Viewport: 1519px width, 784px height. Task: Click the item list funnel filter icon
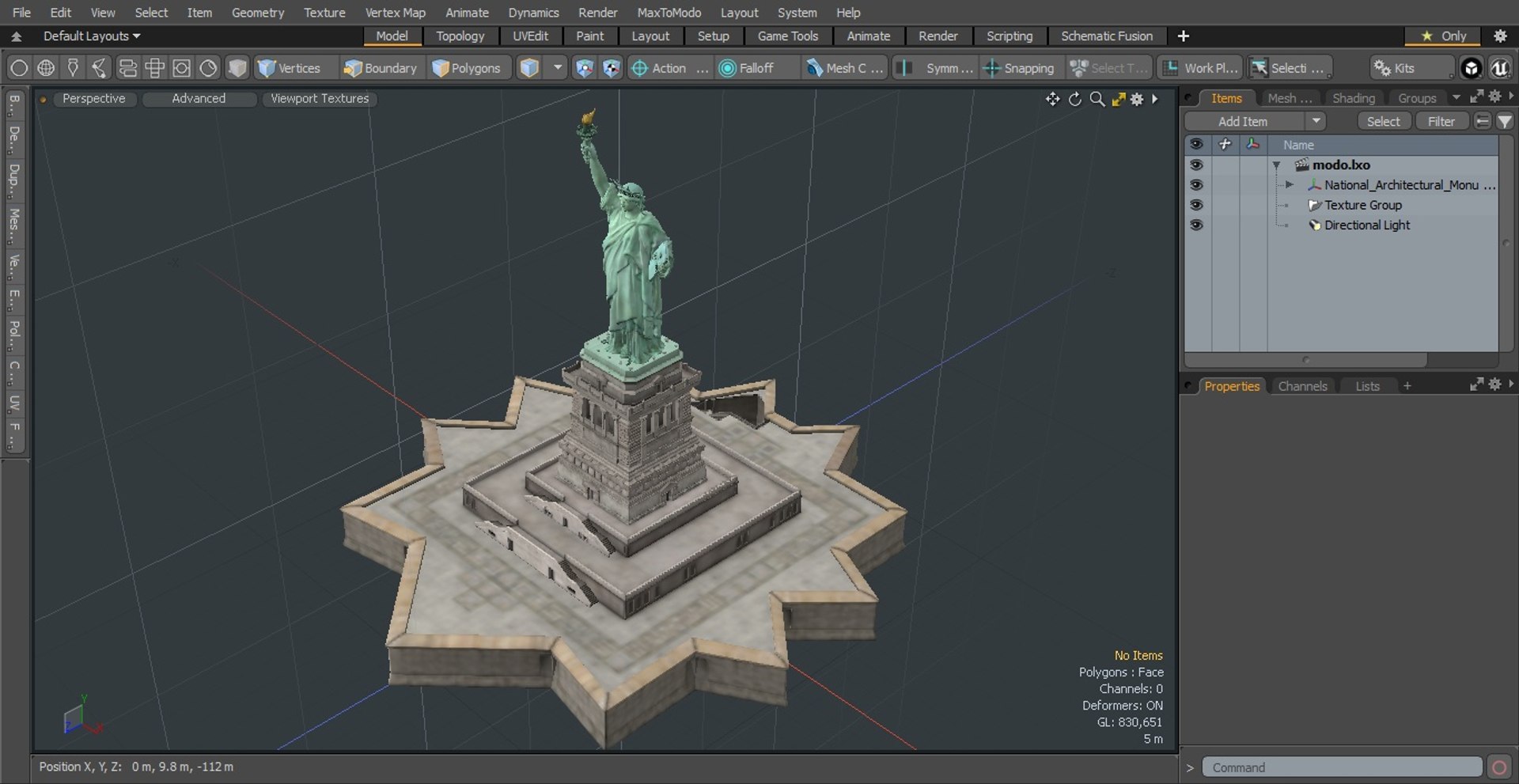coord(1505,121)
